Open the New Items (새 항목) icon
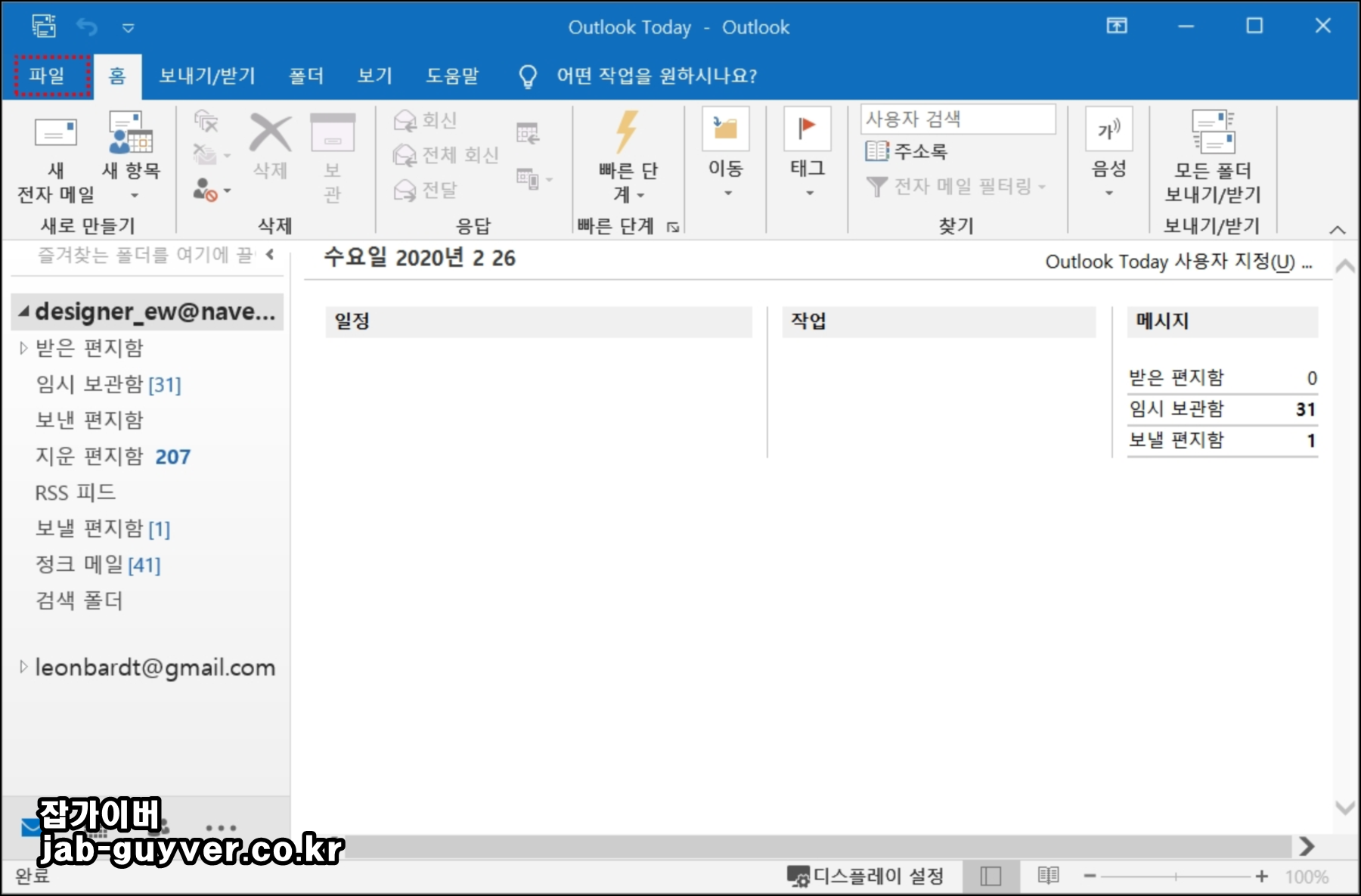 (x=130, y=132)
